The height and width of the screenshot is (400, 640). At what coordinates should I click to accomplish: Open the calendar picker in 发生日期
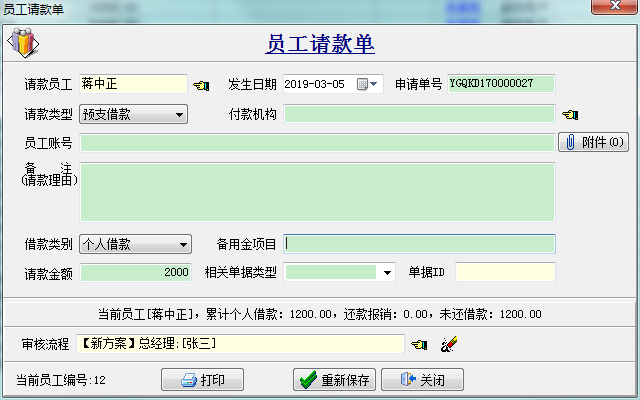tap(367, 84)
